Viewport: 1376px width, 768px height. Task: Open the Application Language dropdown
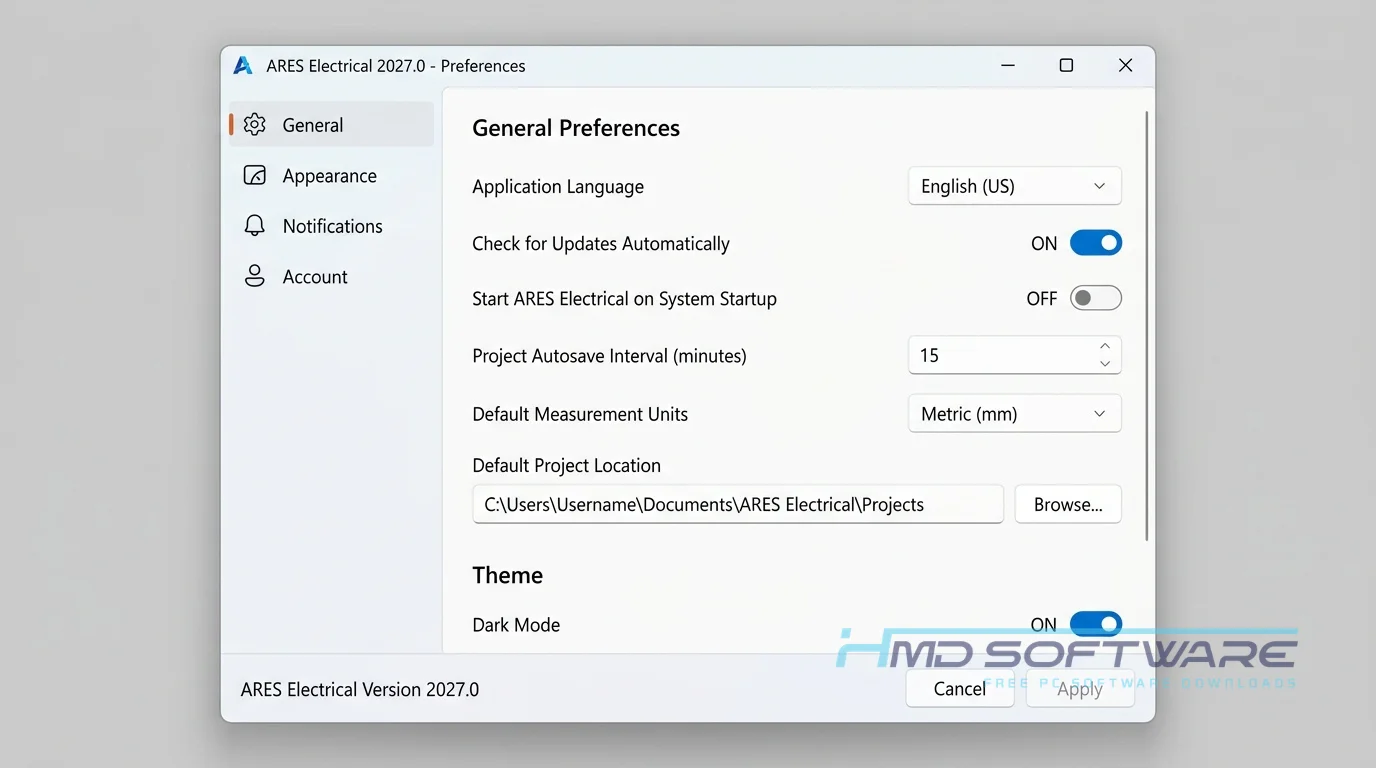1014,186
